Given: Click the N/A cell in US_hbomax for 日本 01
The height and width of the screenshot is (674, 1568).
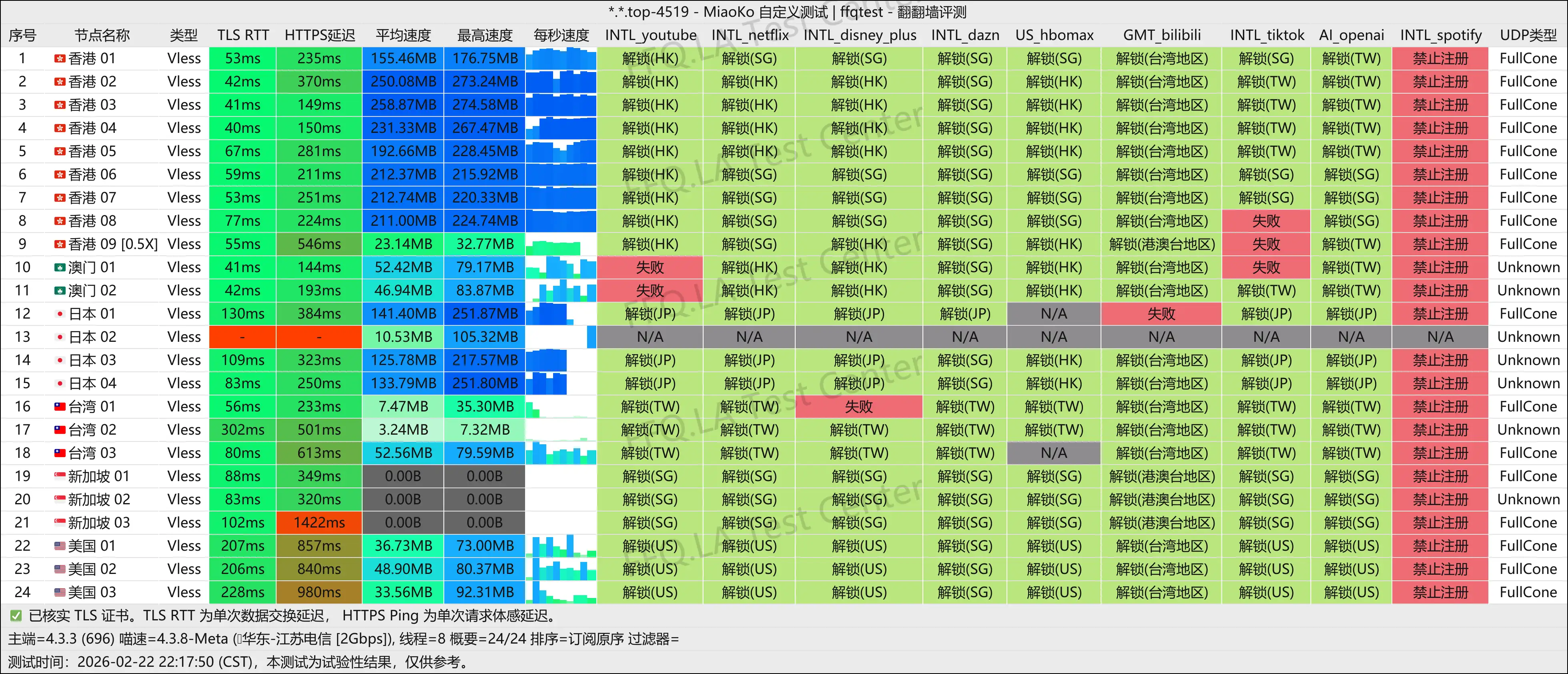Looking at the screenshot, I should (x=1054, y=313).
